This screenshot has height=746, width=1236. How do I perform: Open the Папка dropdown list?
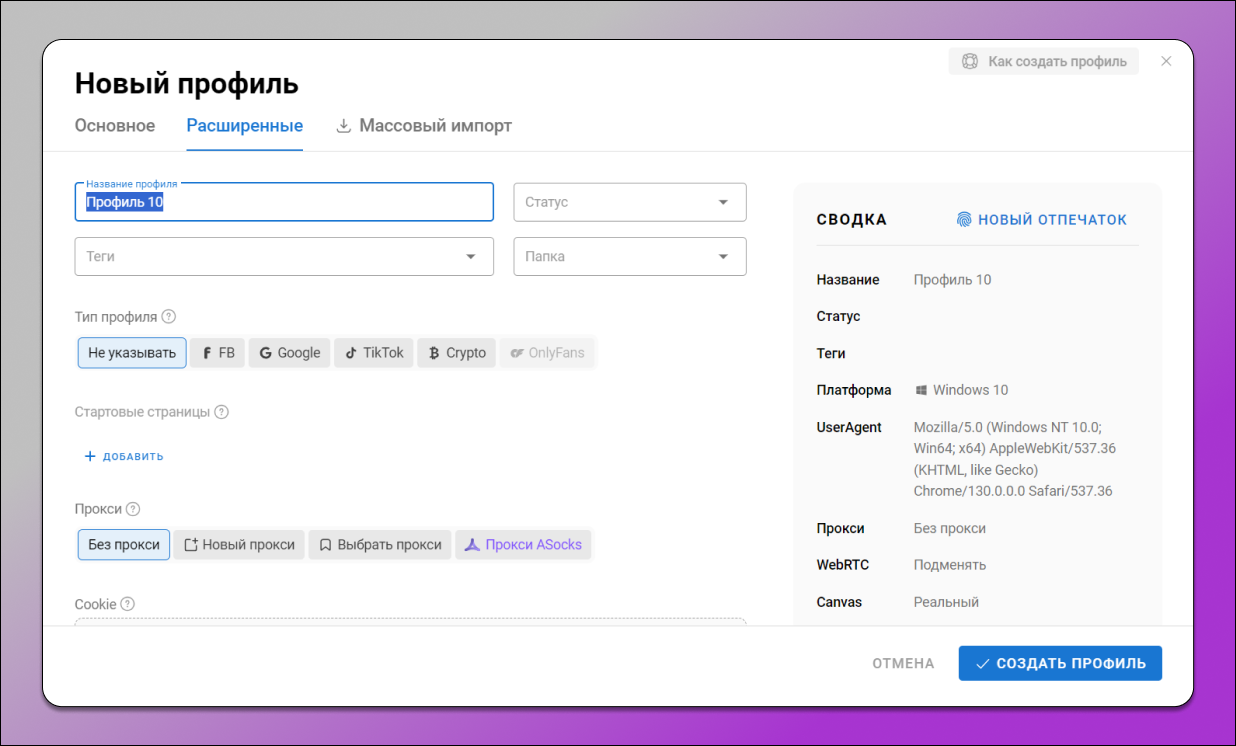[630, 256]
